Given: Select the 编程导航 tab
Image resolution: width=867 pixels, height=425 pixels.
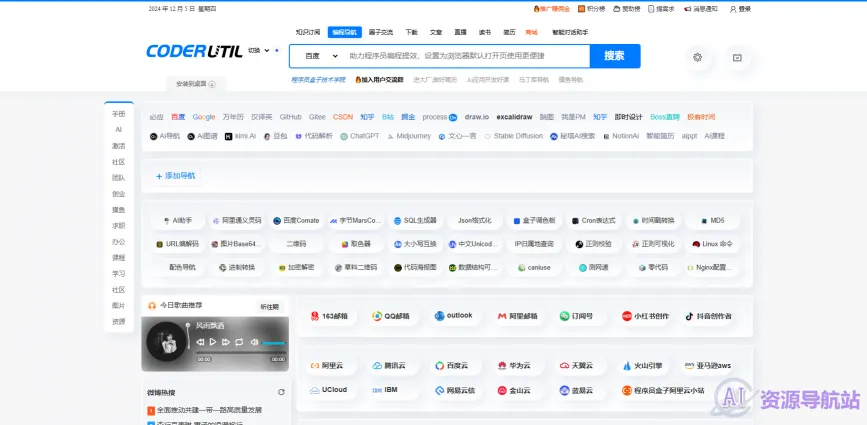Looking at the screenshot, I should tap(344, 32).
